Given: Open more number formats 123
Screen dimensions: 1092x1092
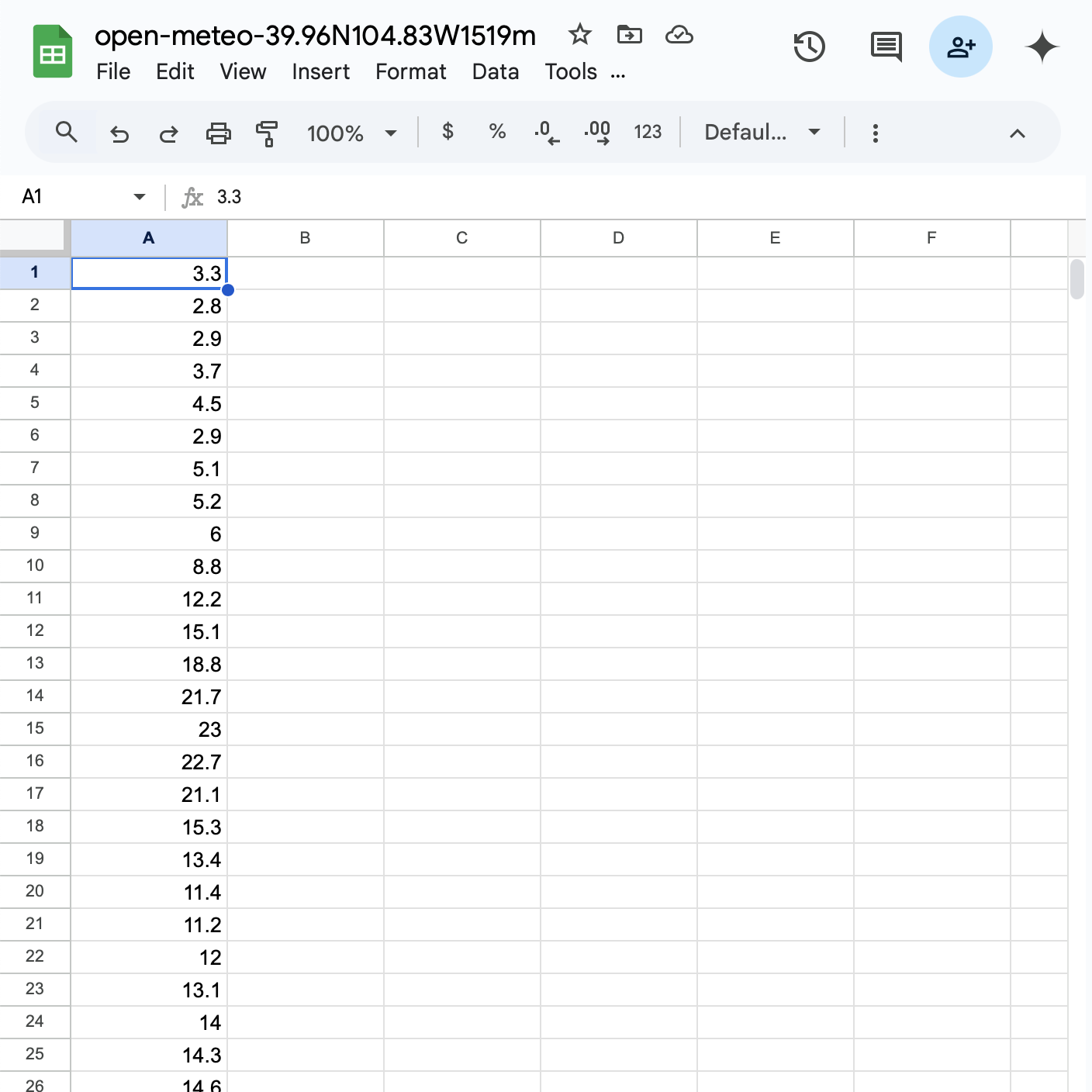Looking at the screenshot, I should [648, 132].
